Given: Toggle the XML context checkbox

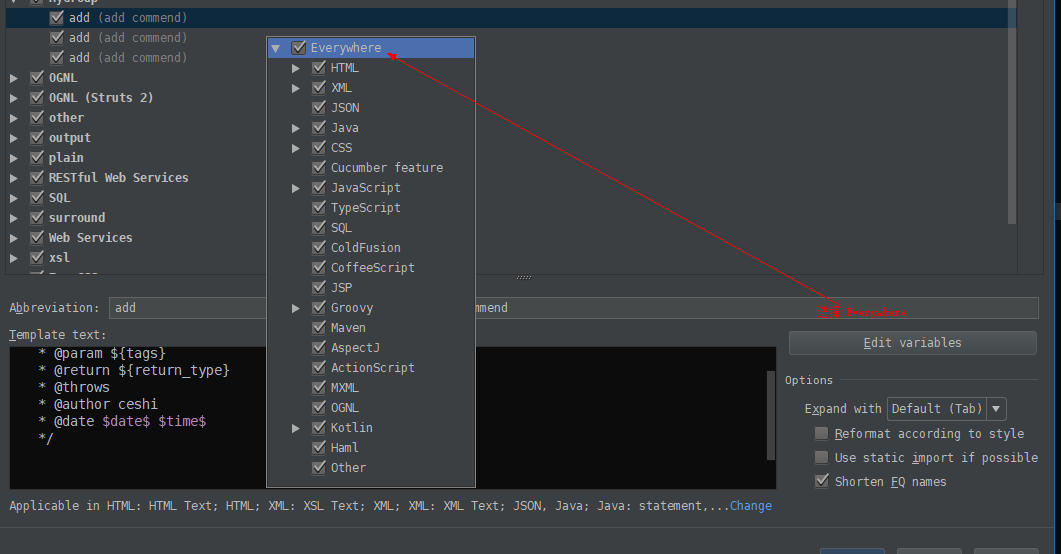Looking at the screenshot, I should [319, 88].
